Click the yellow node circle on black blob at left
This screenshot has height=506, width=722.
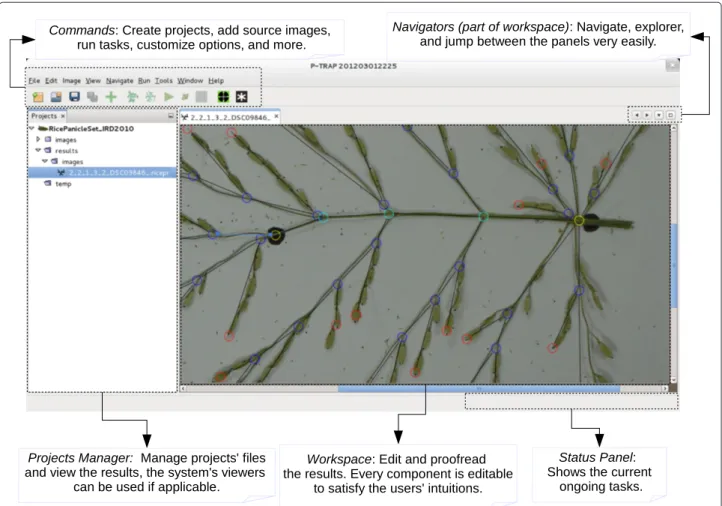275,235
